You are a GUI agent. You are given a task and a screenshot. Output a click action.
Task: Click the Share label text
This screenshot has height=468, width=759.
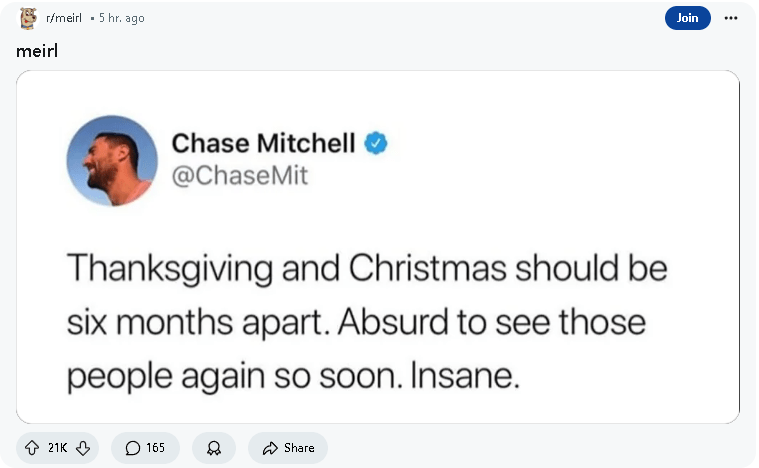299,448
